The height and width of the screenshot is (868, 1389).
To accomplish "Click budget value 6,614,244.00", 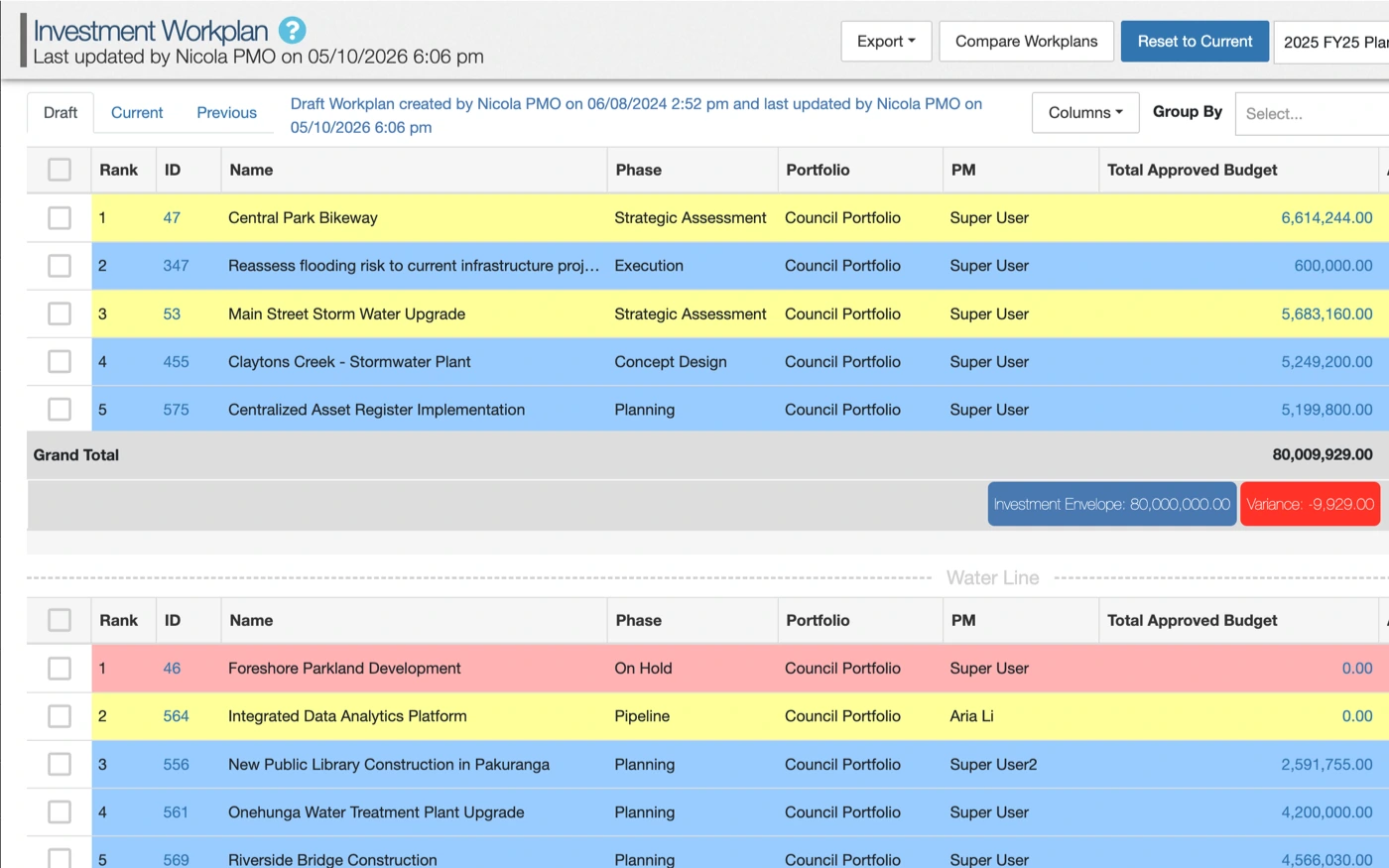I will (x=1326, y=217).
